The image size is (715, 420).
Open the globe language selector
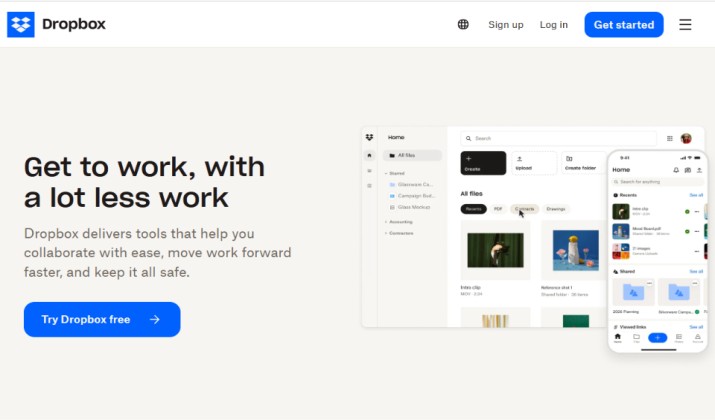tap(463, 24)
